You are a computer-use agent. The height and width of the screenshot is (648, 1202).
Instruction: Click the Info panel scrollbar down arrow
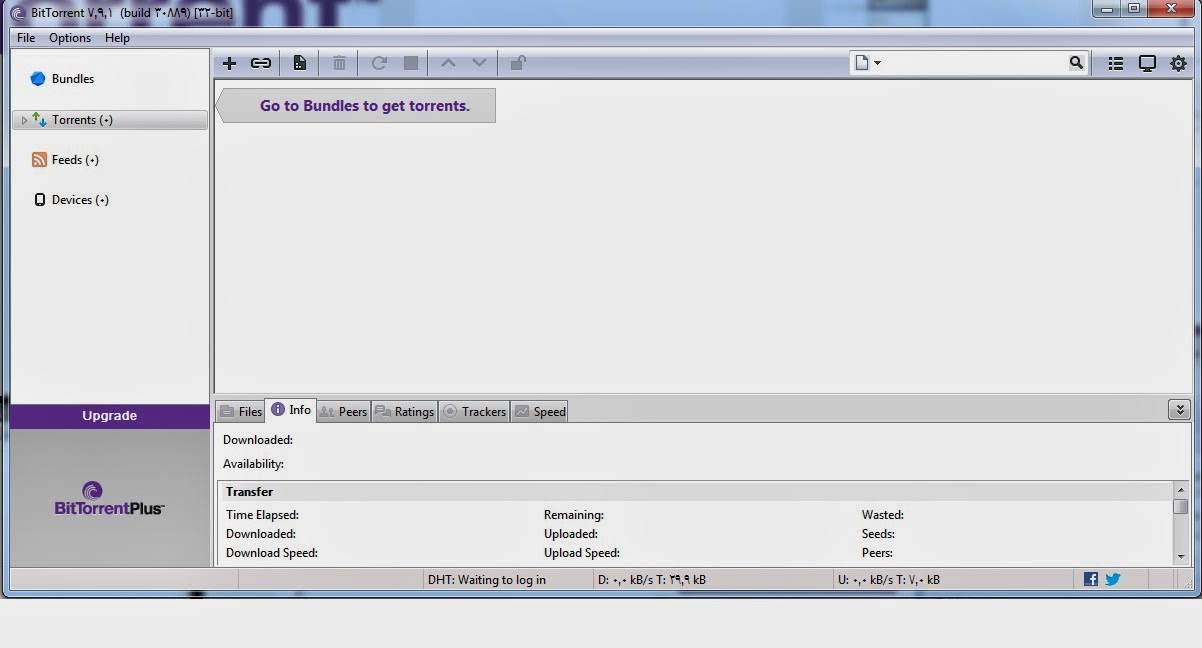[x=1181, y=556]
